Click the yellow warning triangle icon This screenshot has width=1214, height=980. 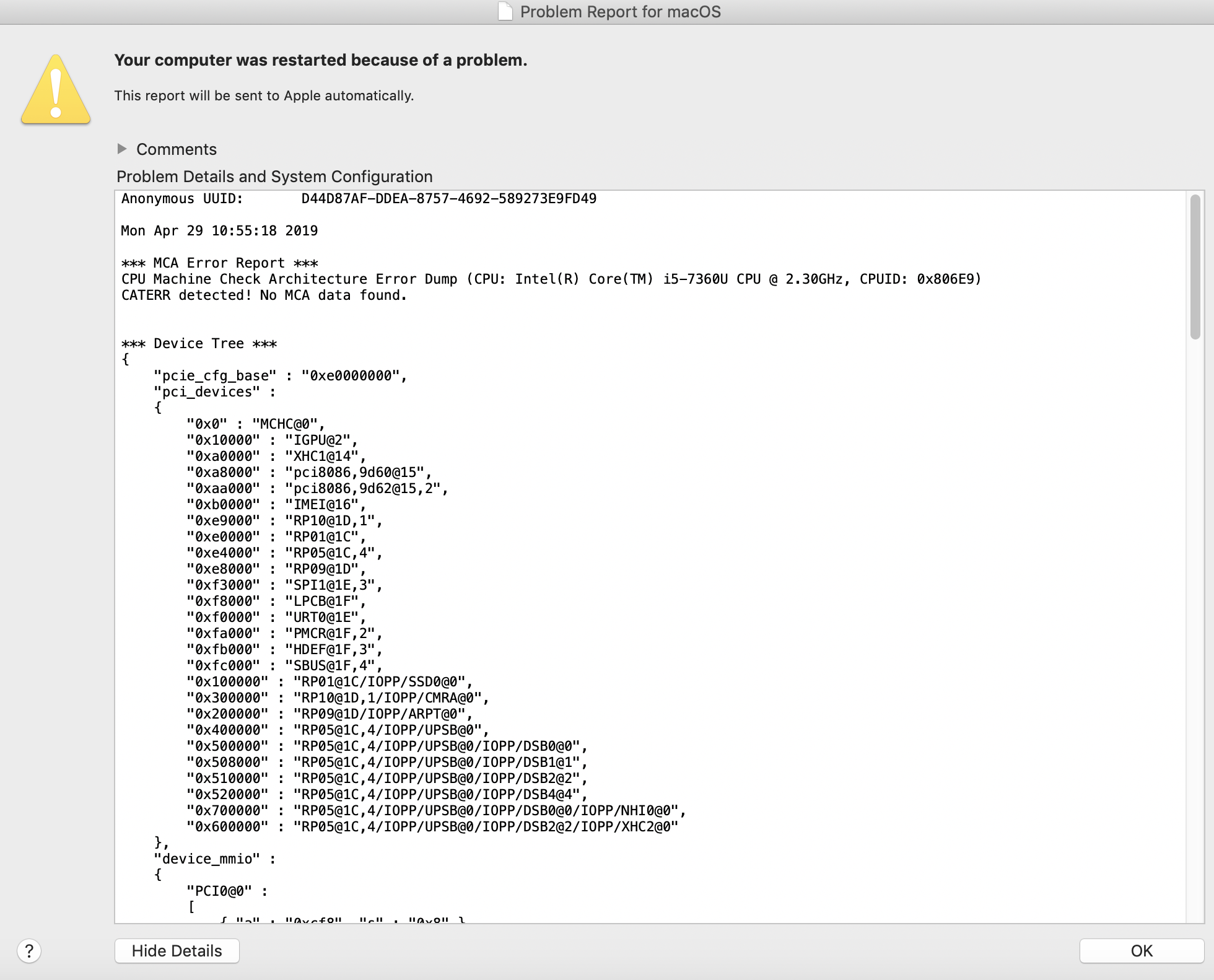(x=56, y=90)
